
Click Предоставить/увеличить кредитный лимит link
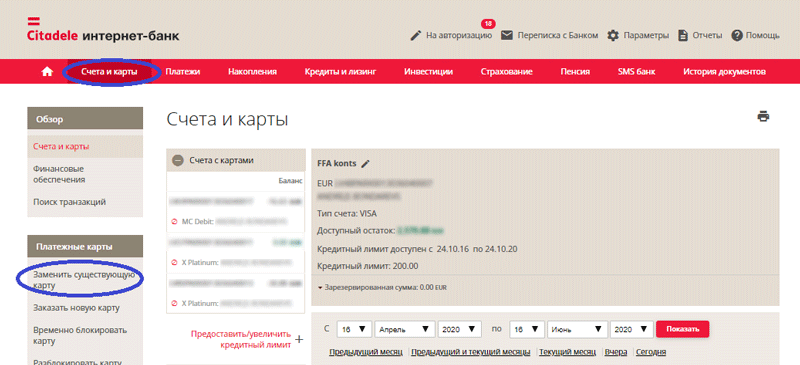[x=241, y=339]
